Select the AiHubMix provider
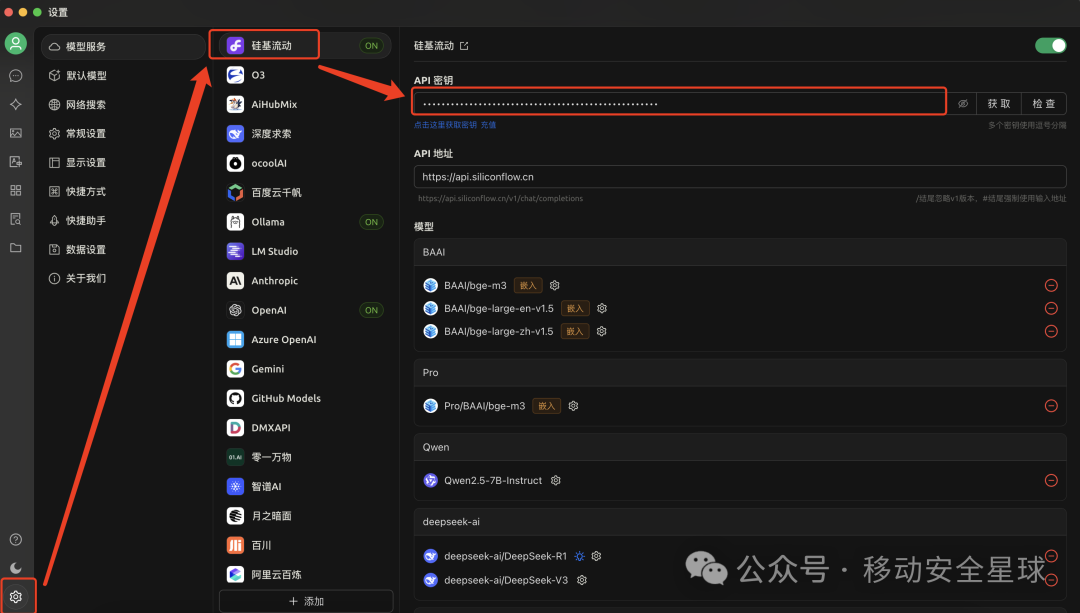 [305, 104]
